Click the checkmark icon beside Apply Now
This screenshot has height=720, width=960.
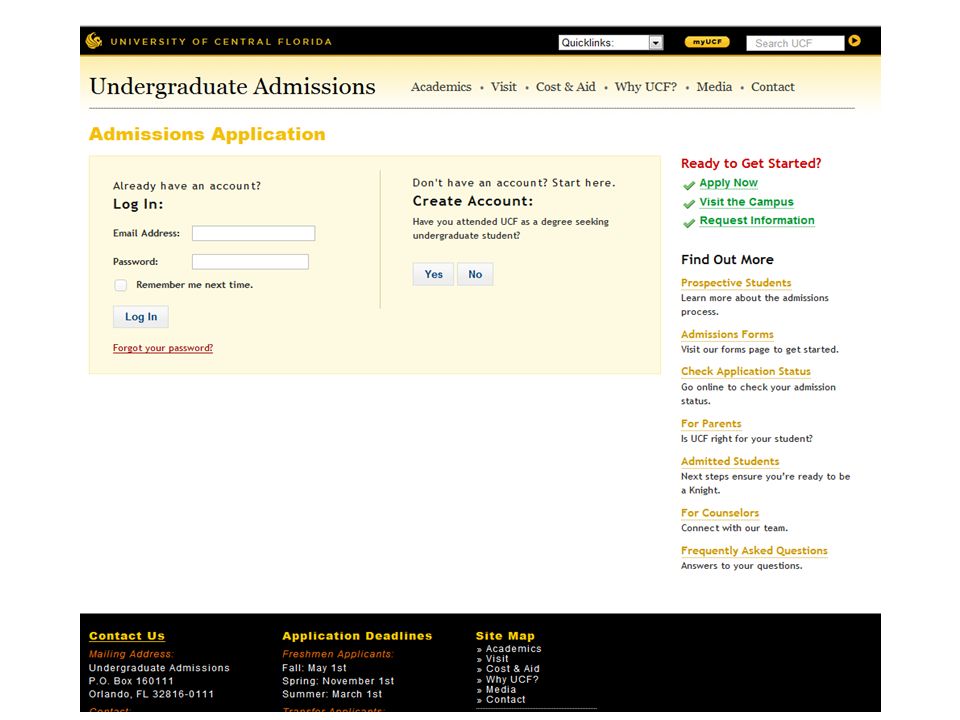pyautogui.click(x=689, y=185)
